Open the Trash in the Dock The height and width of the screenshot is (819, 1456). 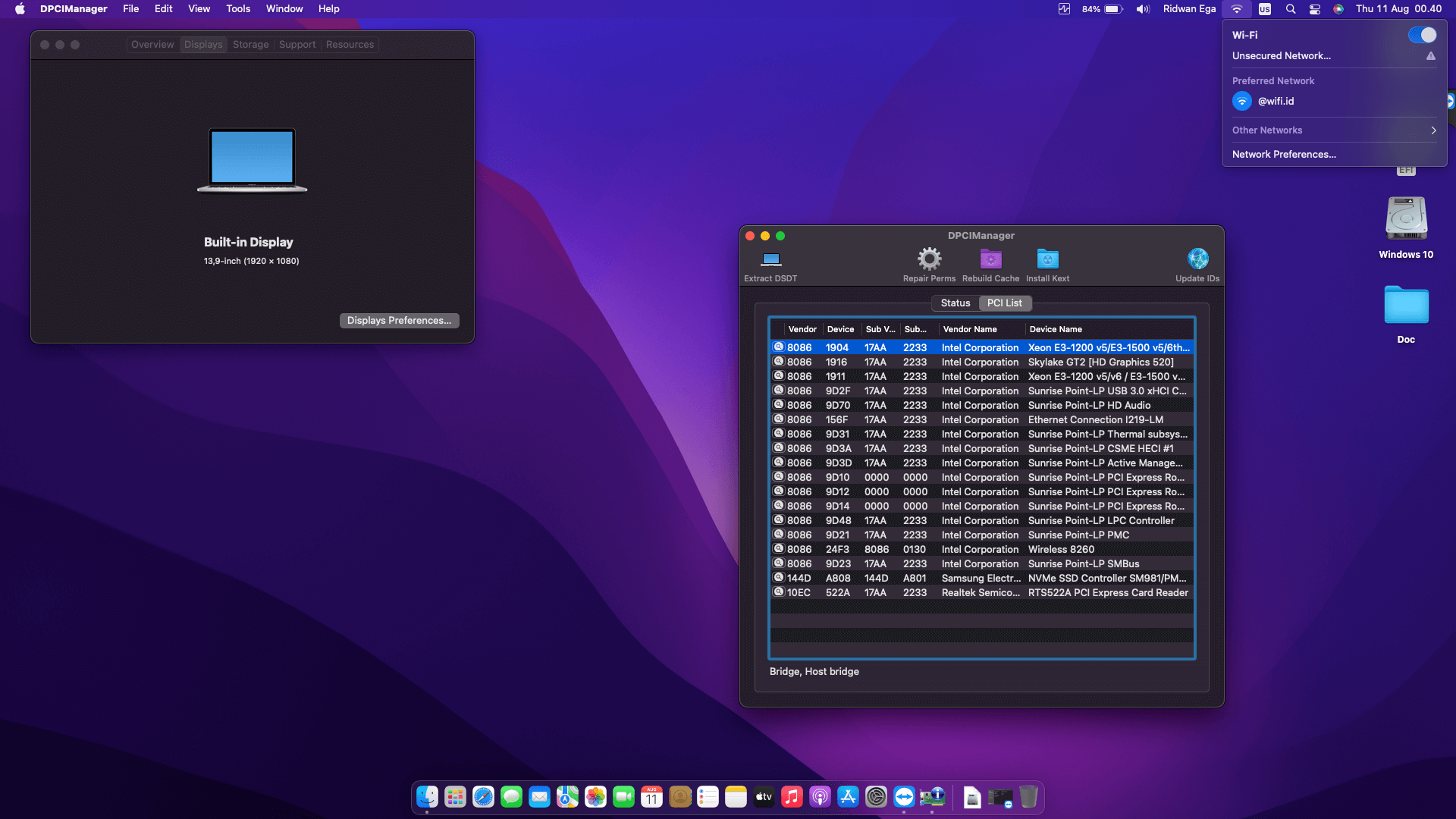[1028, 797]
